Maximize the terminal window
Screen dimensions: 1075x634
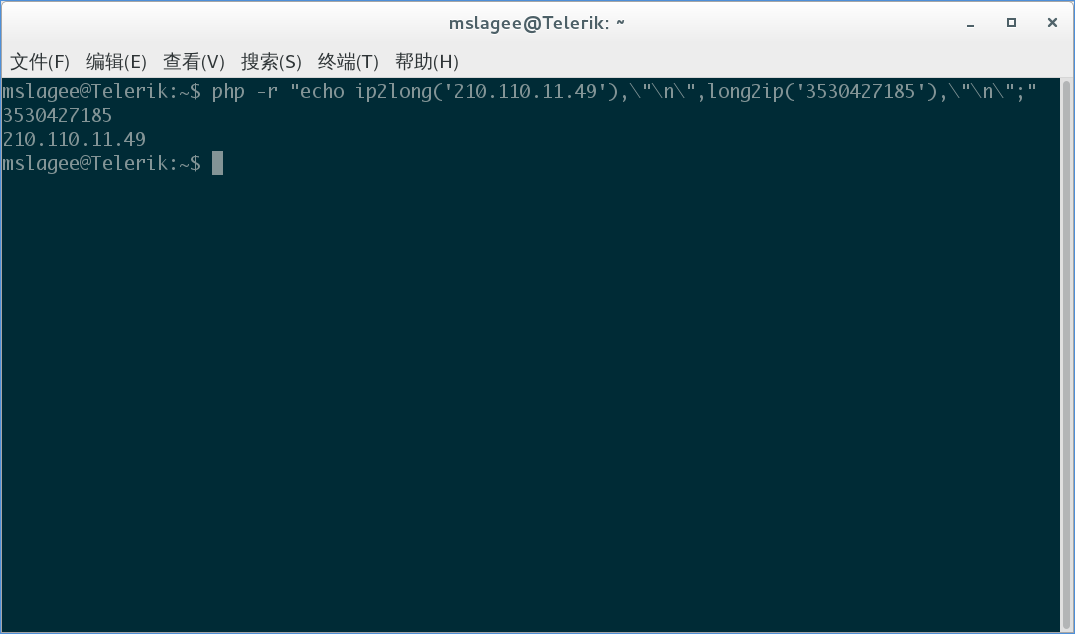1011,23
